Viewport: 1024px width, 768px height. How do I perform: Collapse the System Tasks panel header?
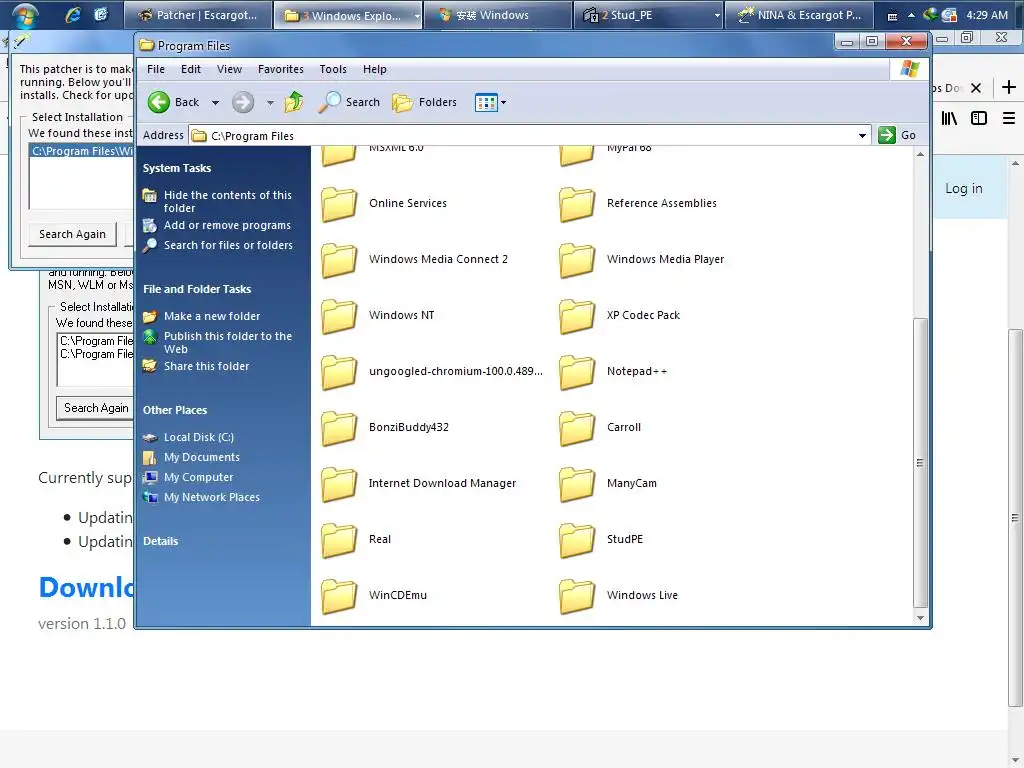(177, 168)
